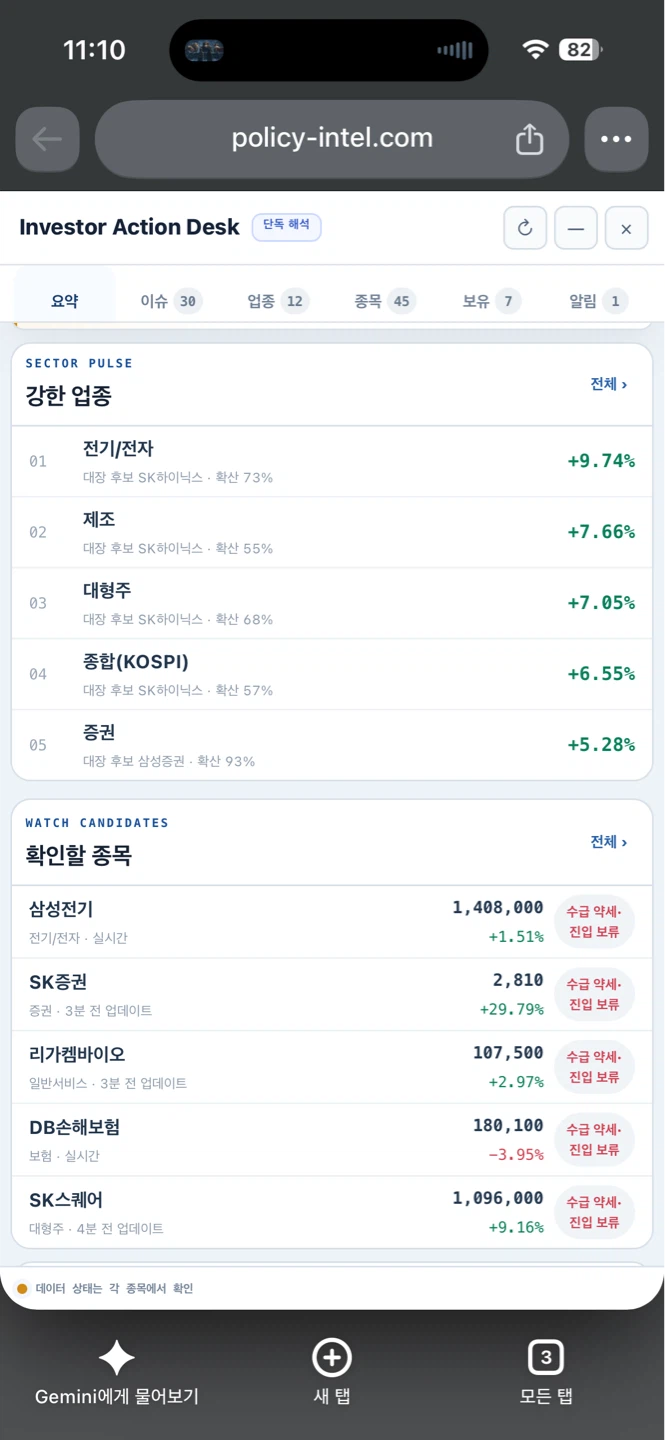This screenshot has width=665, height=1440.
Task: Tap the browser back arrow
Action: point(47,139)
